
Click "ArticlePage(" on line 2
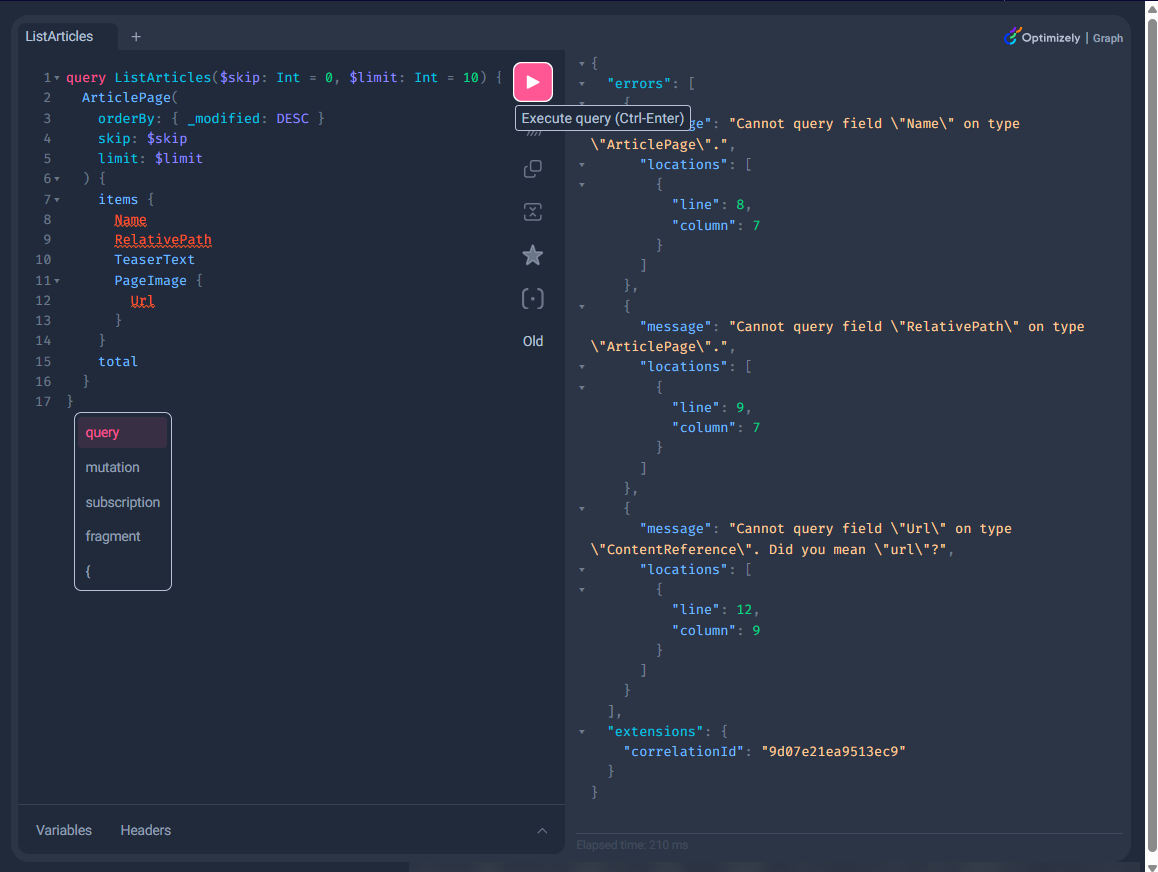pos(130,97)
